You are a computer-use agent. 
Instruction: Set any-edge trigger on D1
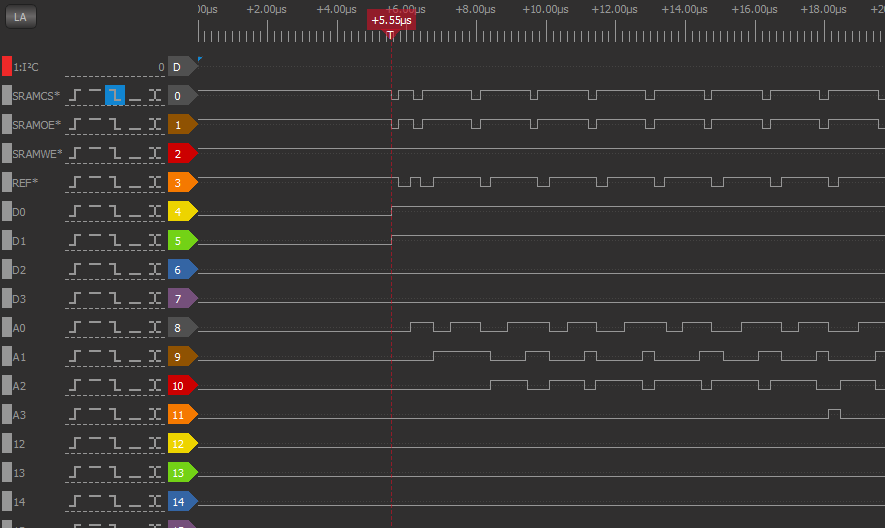coord(155,241)
